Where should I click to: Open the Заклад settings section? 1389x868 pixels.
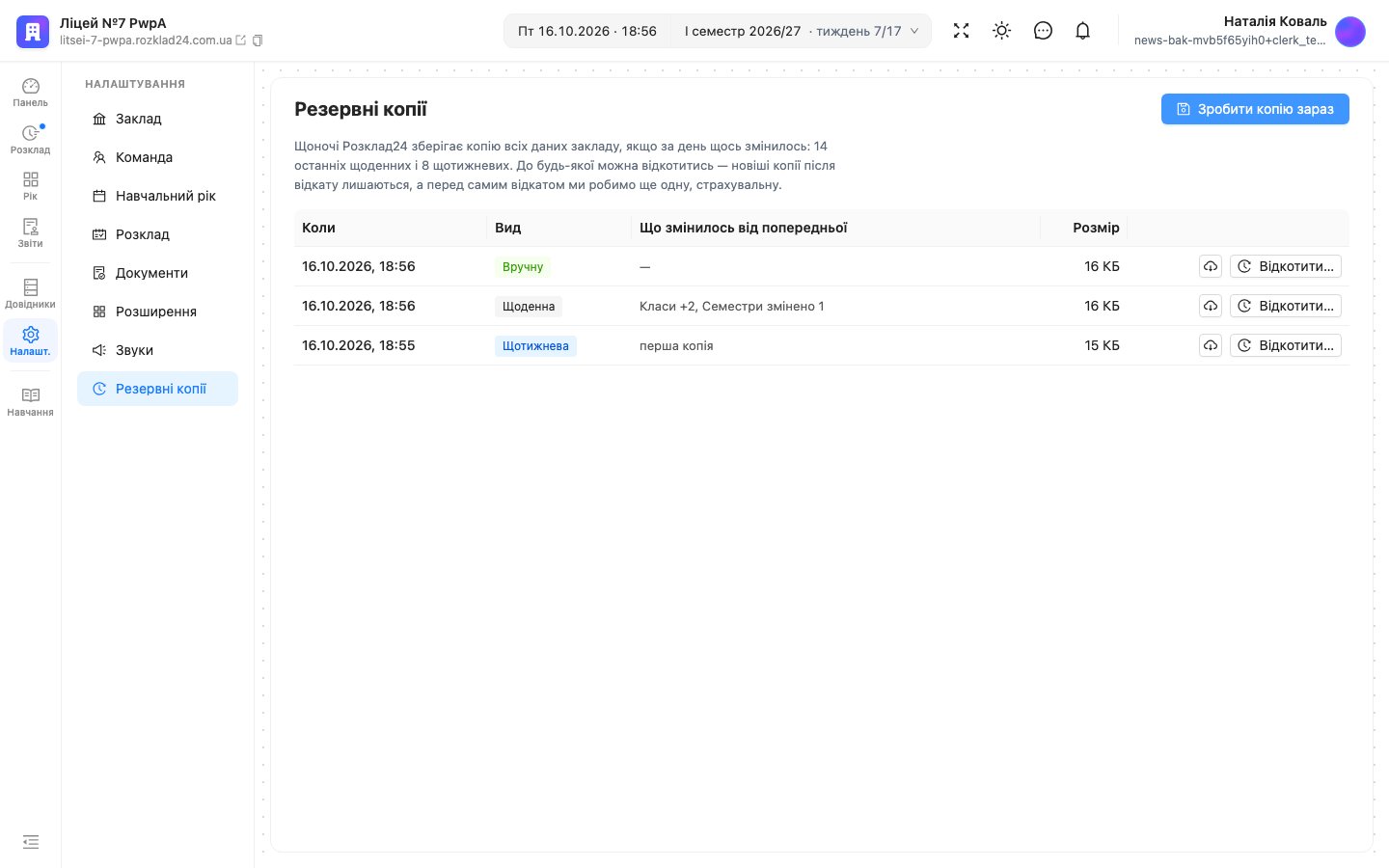pos(158,119)
